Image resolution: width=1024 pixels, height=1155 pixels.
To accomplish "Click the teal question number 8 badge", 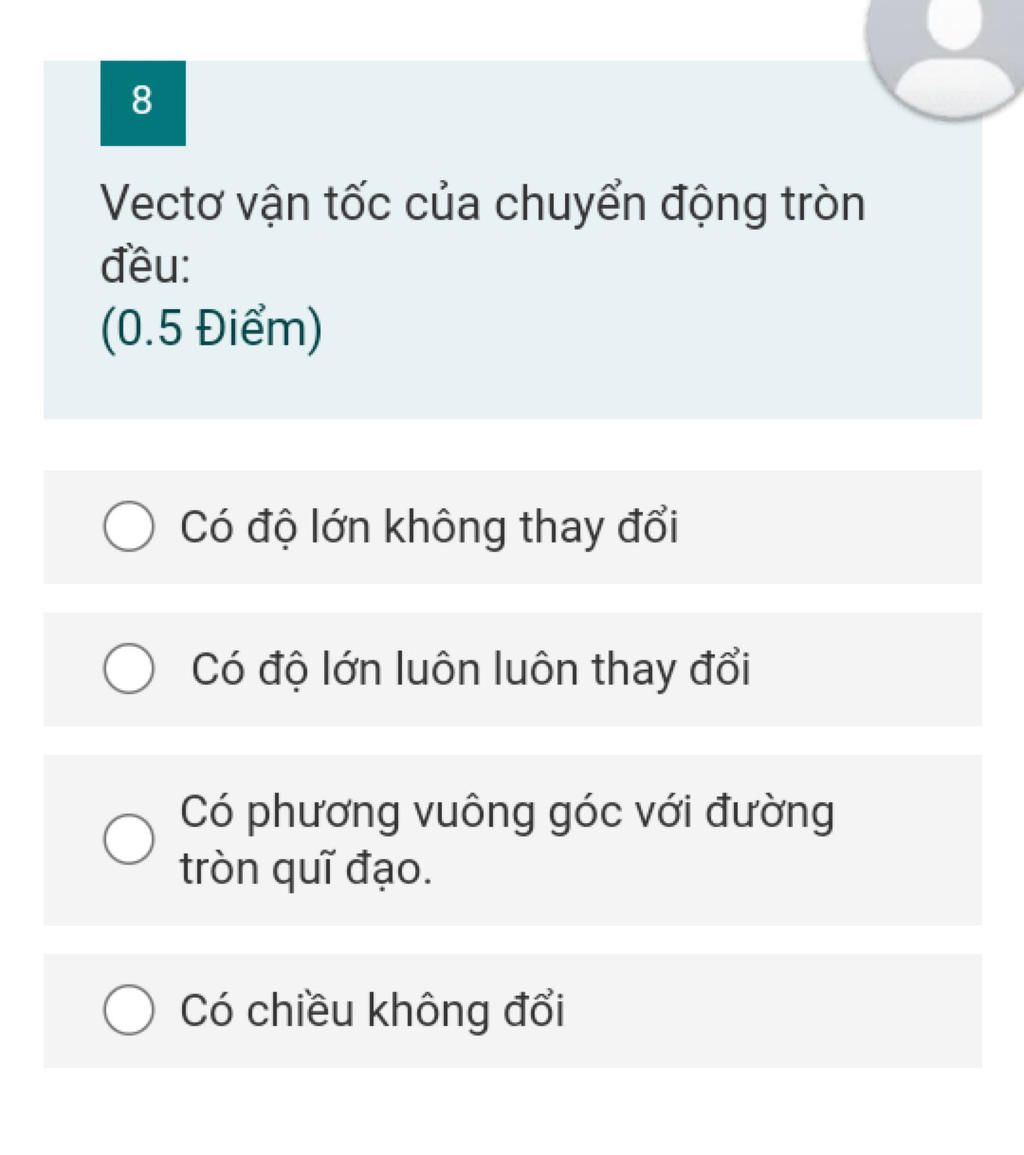I will pyautogui.click(x=143, y=103).
